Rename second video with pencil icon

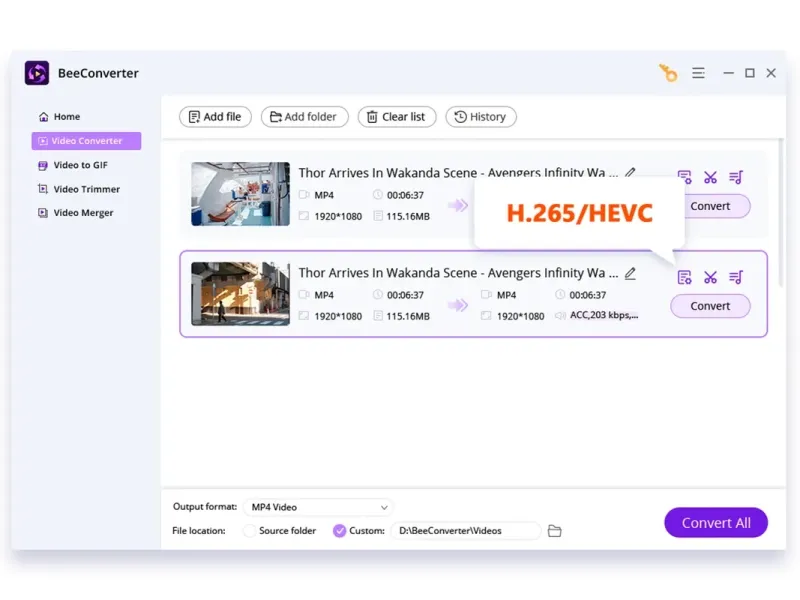point(630,273)
